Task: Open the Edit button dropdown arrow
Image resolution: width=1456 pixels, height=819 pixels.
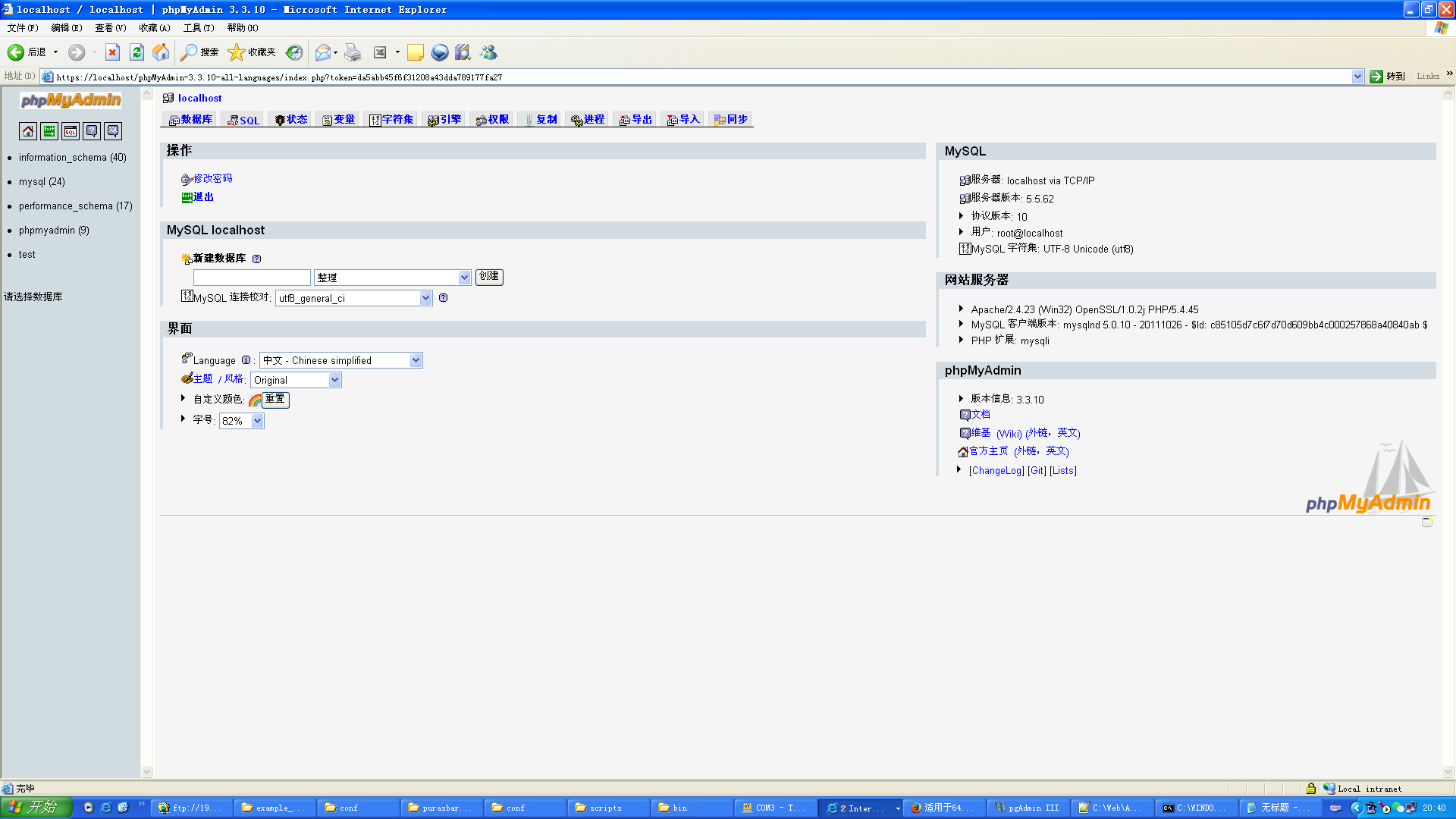Action: coord(397,52)
